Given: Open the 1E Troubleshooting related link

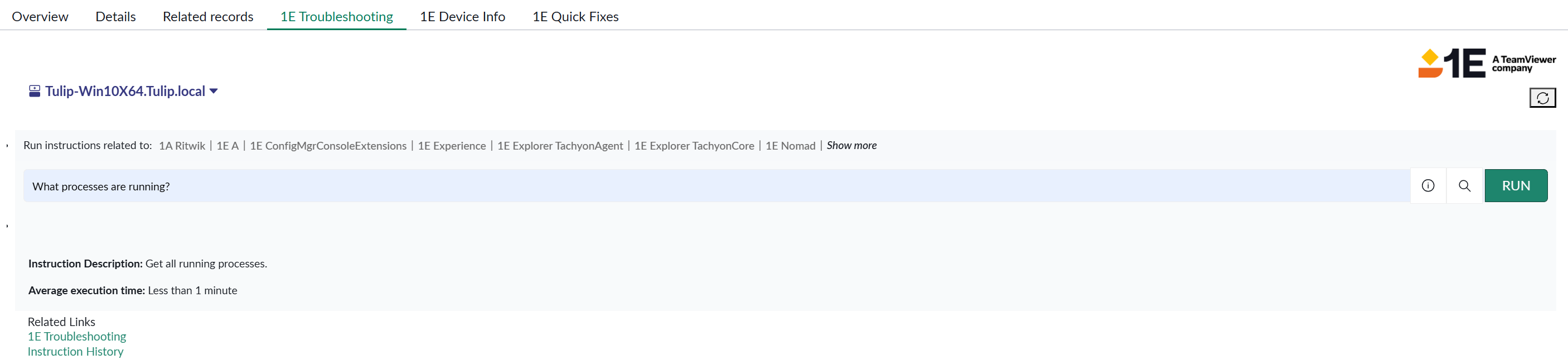Looking at the screenshot, I should pos(77,337).
